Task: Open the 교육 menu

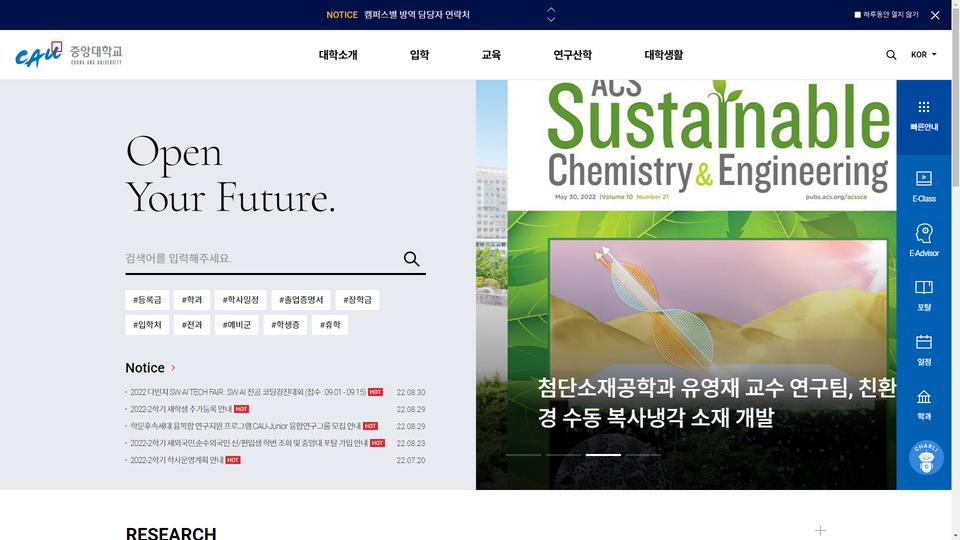Action: tap(491, 54)
